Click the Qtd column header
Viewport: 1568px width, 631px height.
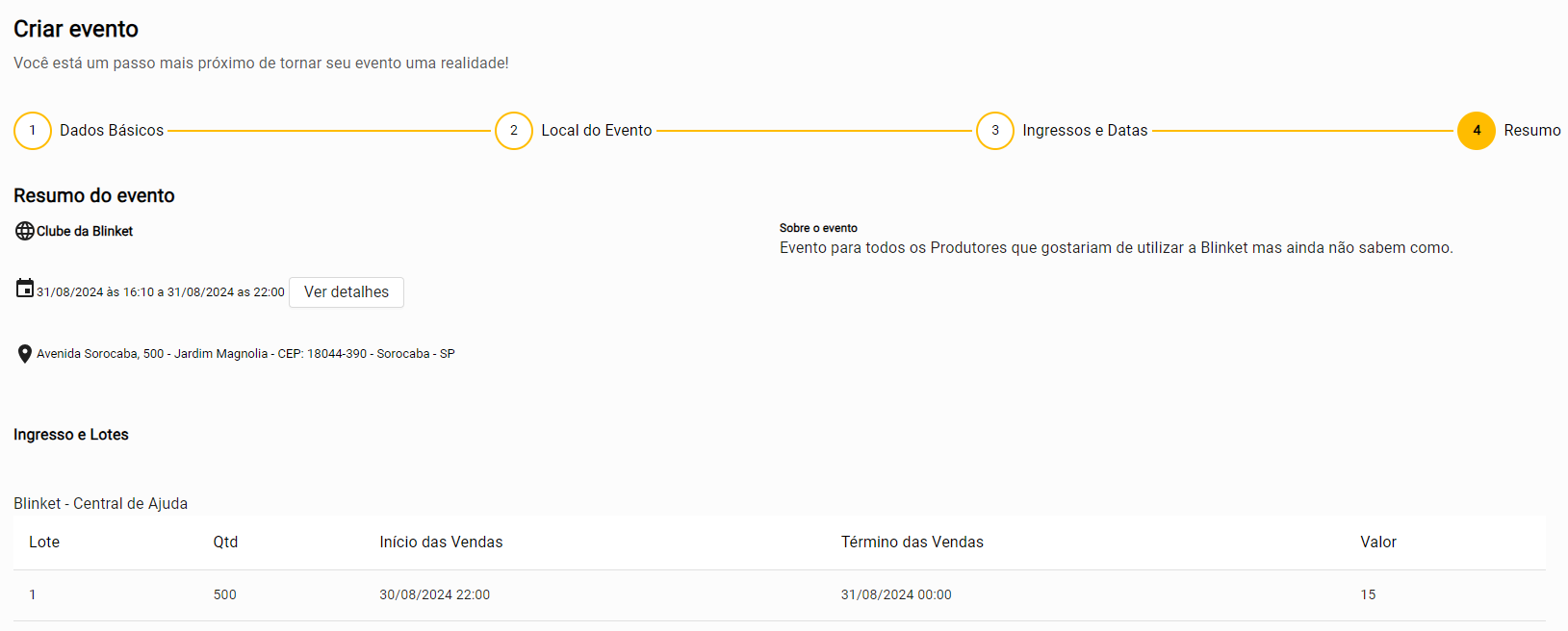pos(225,543)
